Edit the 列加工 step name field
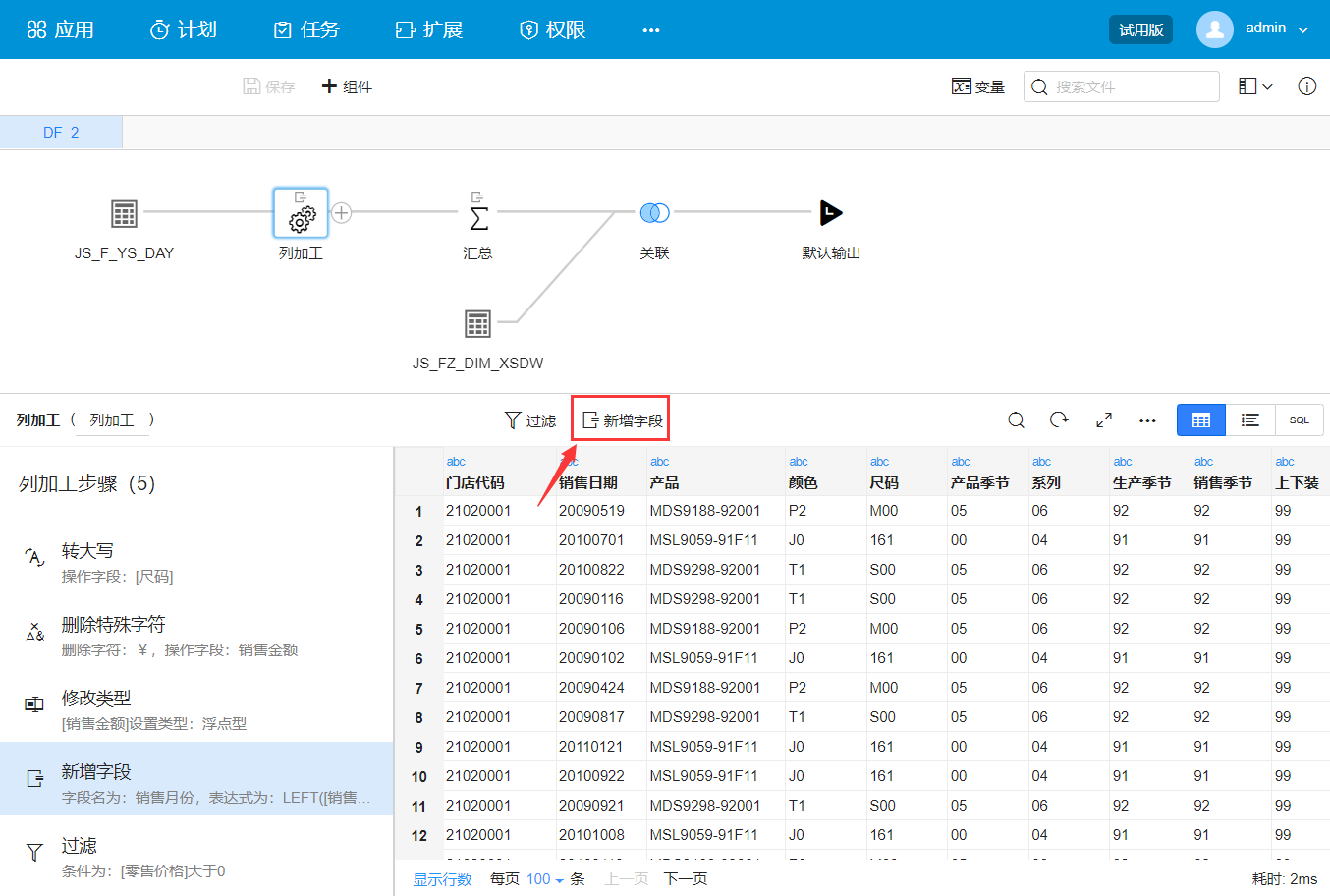The image size is (1330, 896). tap(113, 420)
